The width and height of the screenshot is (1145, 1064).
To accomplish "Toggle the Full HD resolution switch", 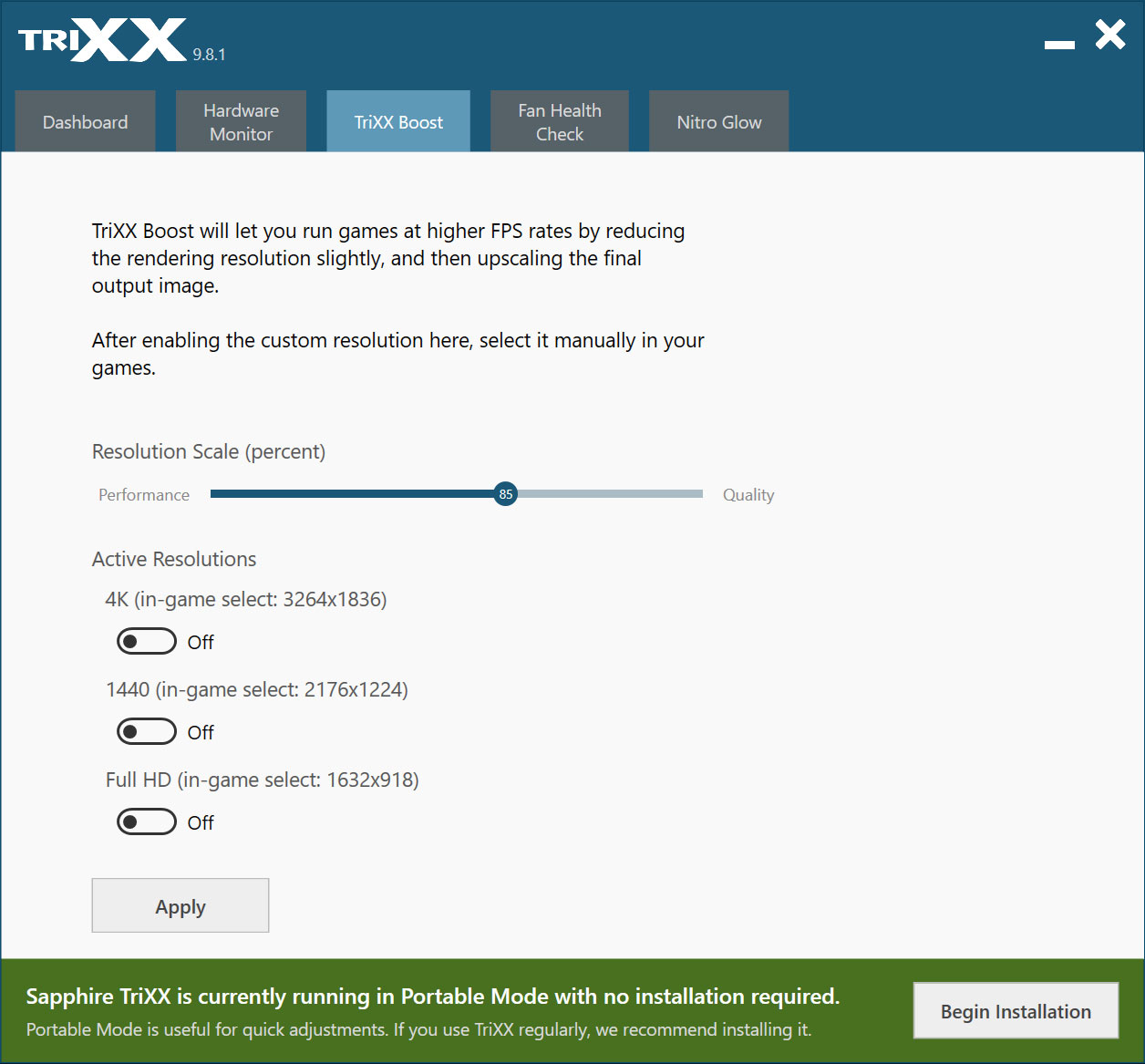I will (147, 822).
